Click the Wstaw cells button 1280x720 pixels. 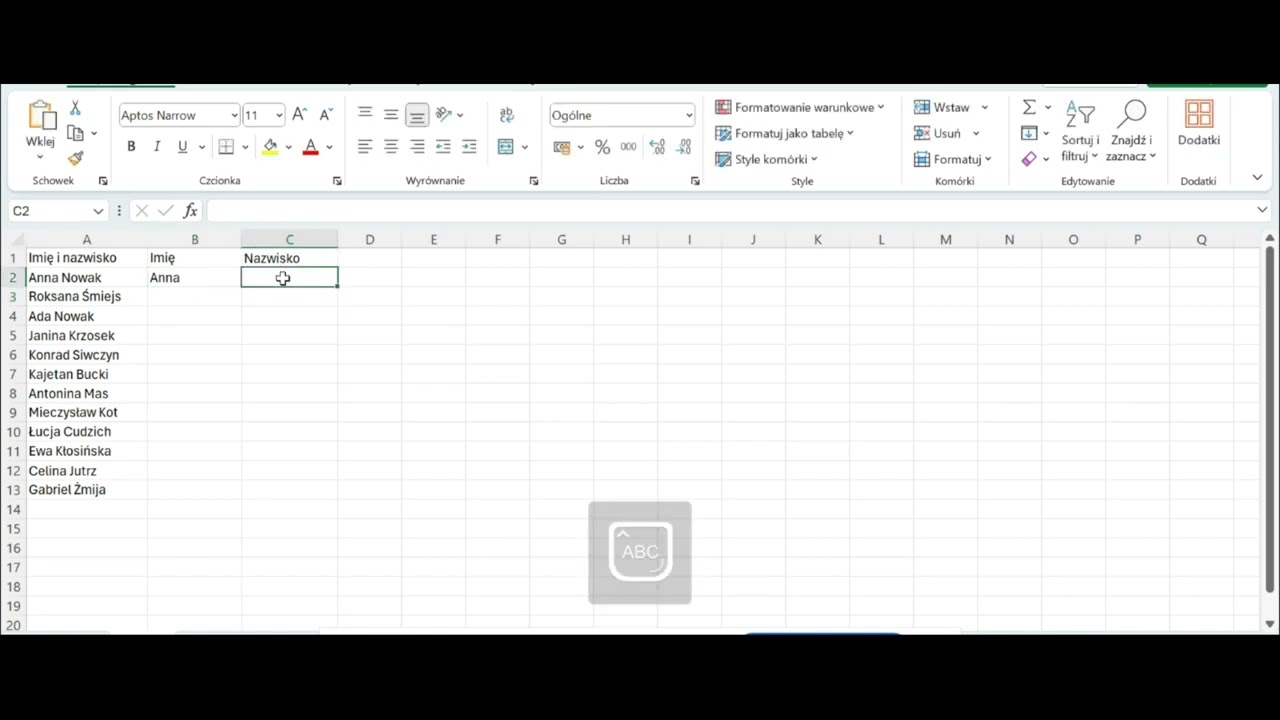pos(942,107)
